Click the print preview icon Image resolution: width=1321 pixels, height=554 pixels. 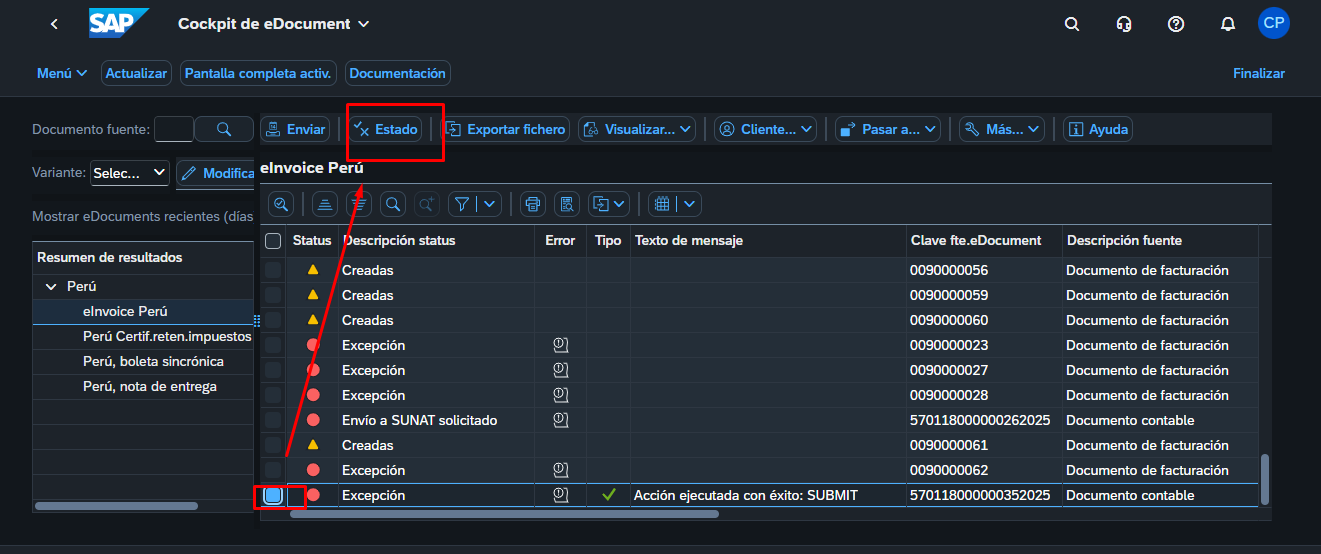coord(567,204)
